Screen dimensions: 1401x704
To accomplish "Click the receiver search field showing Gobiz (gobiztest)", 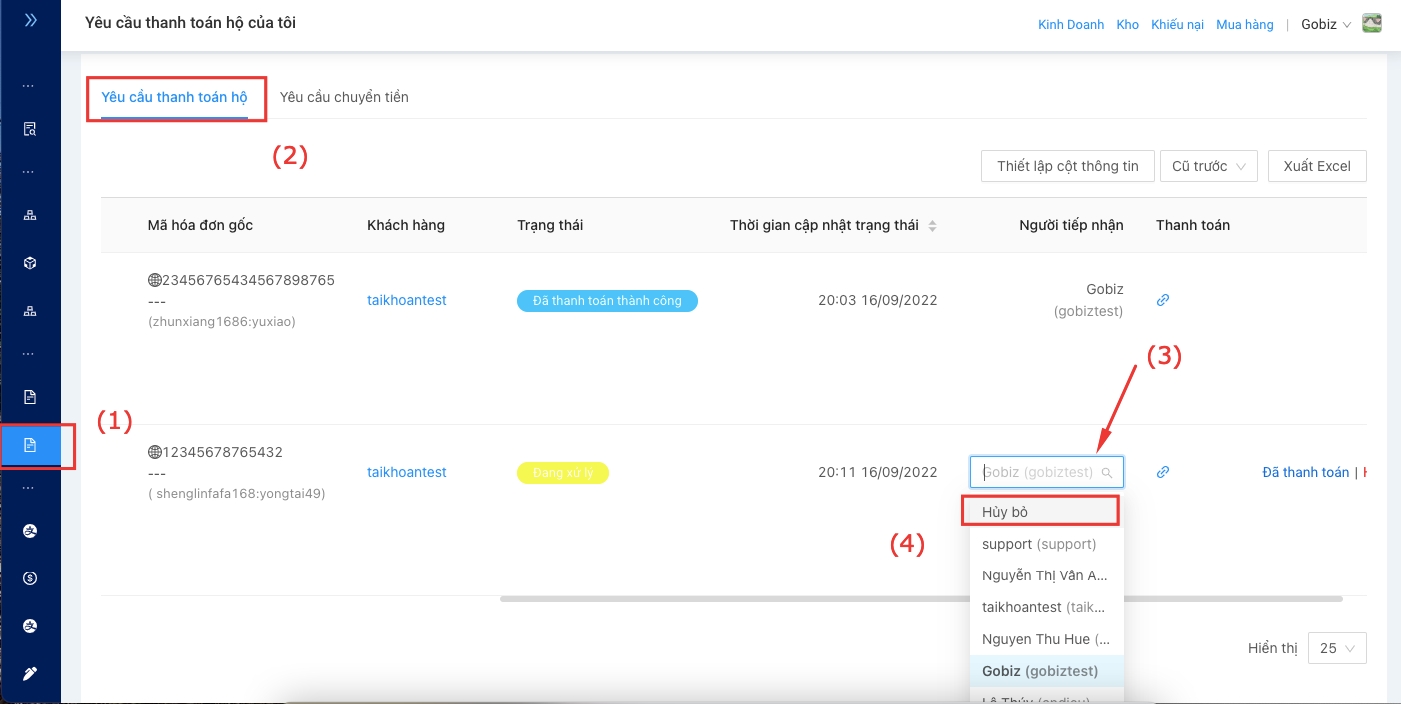I will (1040, 472).
